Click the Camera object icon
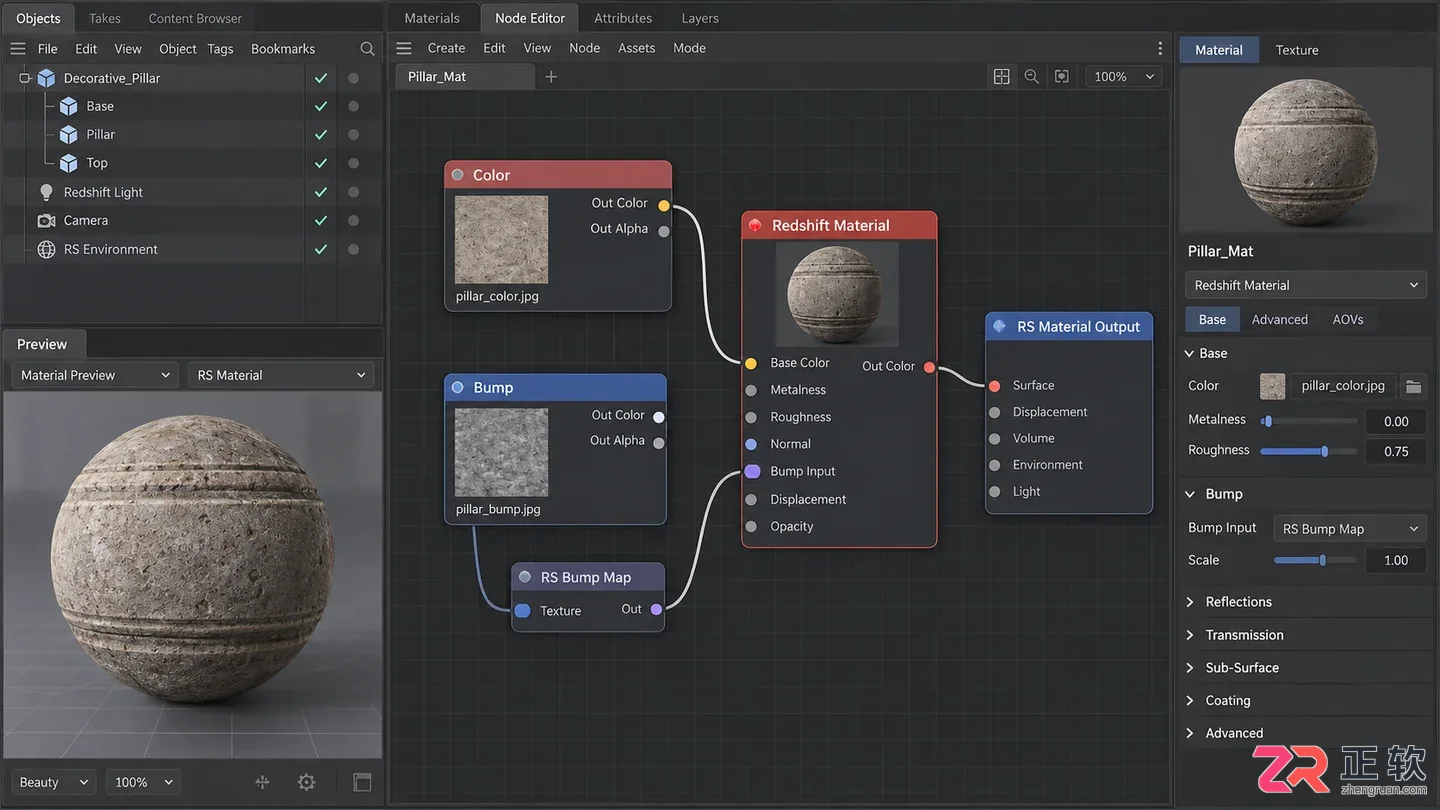Screen dimensions: 1440x810 (x=46, y=220)
